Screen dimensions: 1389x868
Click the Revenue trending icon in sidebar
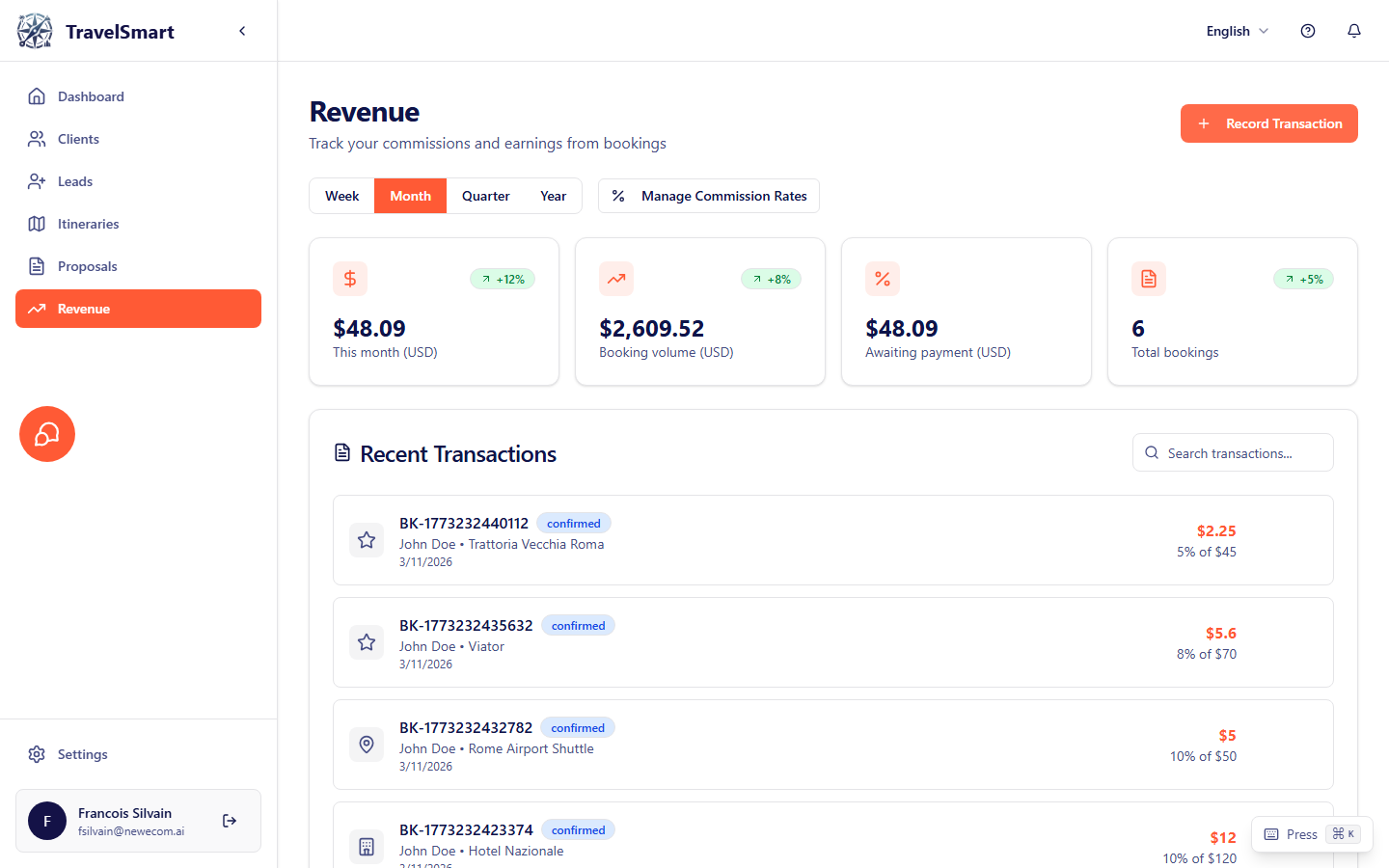[x=36, y=309]
